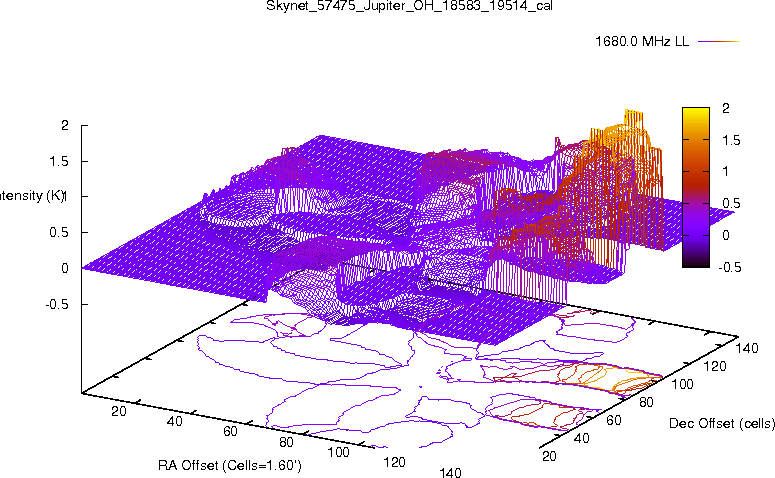The height and width of the screenshot is (478, 775).
Task: Click RA Offset axis tick 60
Action: (x=230, y=432)
